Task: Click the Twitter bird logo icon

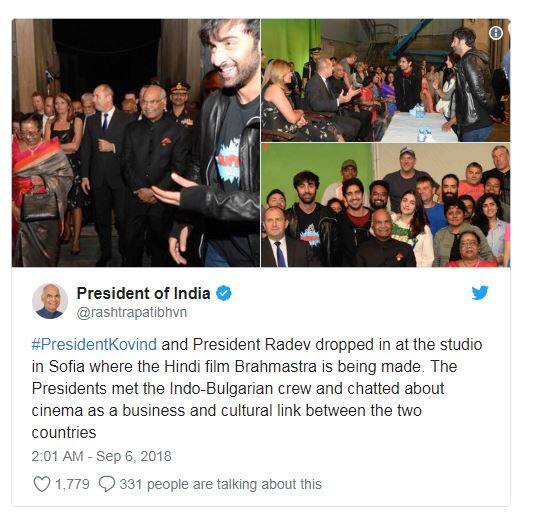Action: coord(480,293)
